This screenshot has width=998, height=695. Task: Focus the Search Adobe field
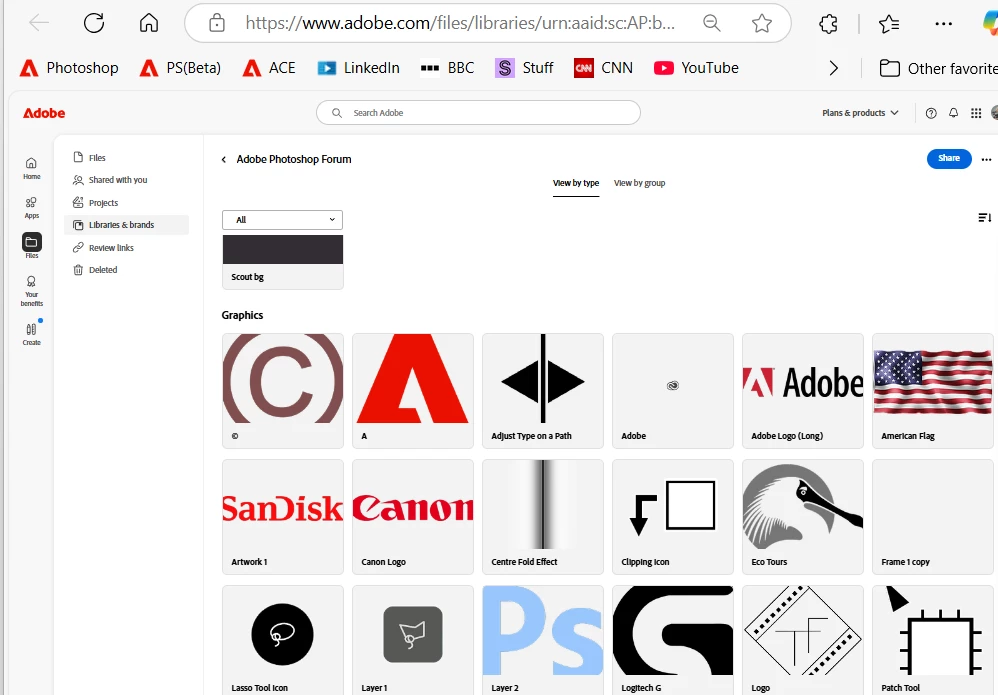coord(478,113)
